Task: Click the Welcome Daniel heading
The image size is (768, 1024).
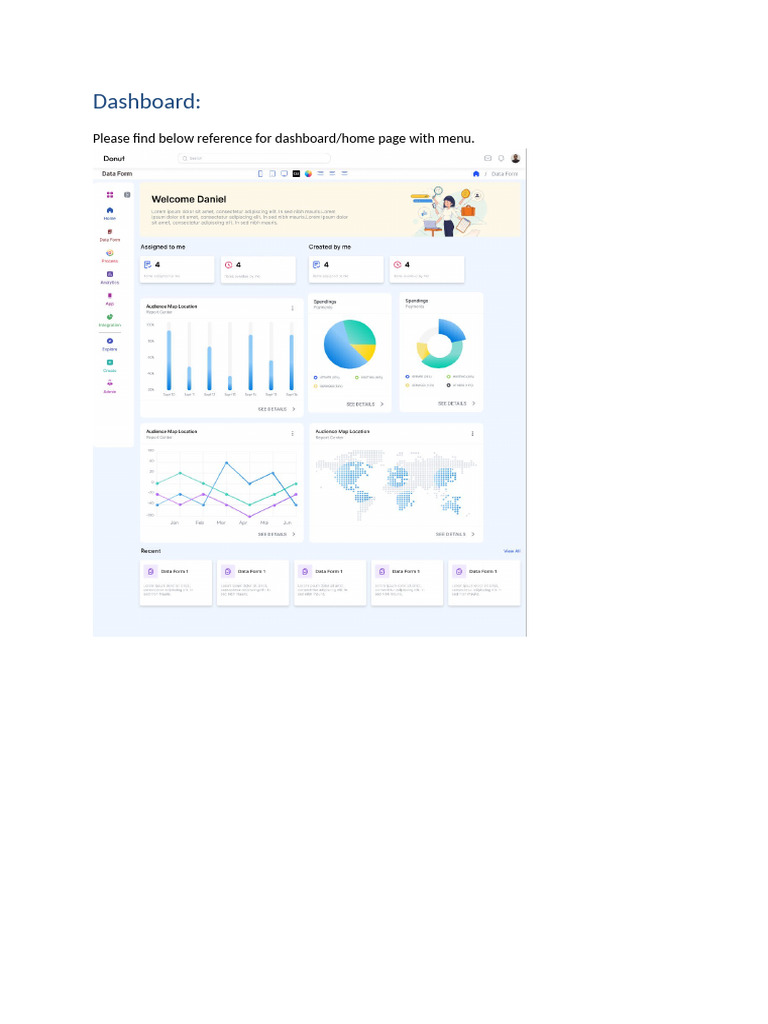Action: (189, 199)
